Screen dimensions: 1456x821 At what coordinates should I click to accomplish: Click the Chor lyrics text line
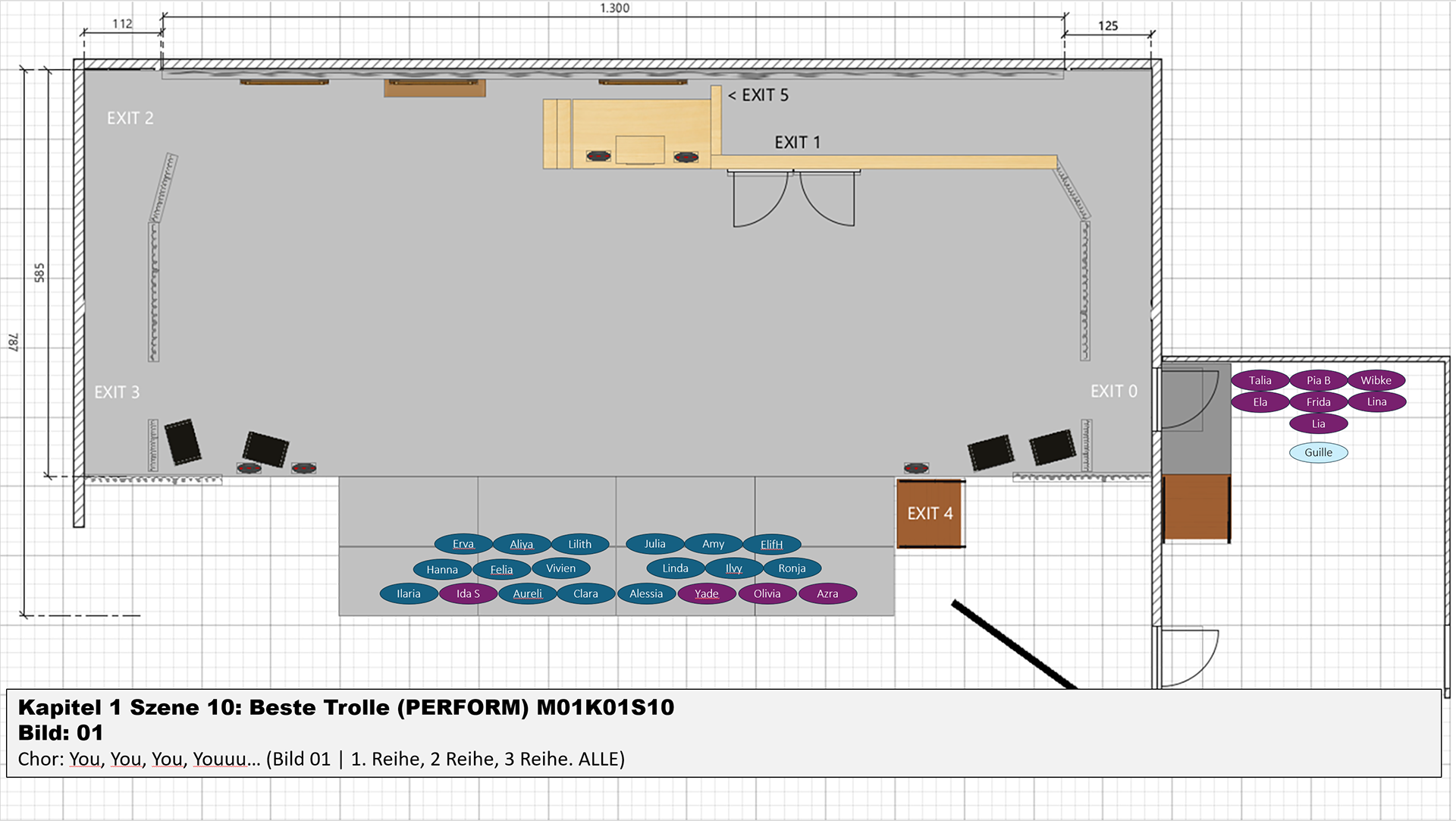click(321, 759)
